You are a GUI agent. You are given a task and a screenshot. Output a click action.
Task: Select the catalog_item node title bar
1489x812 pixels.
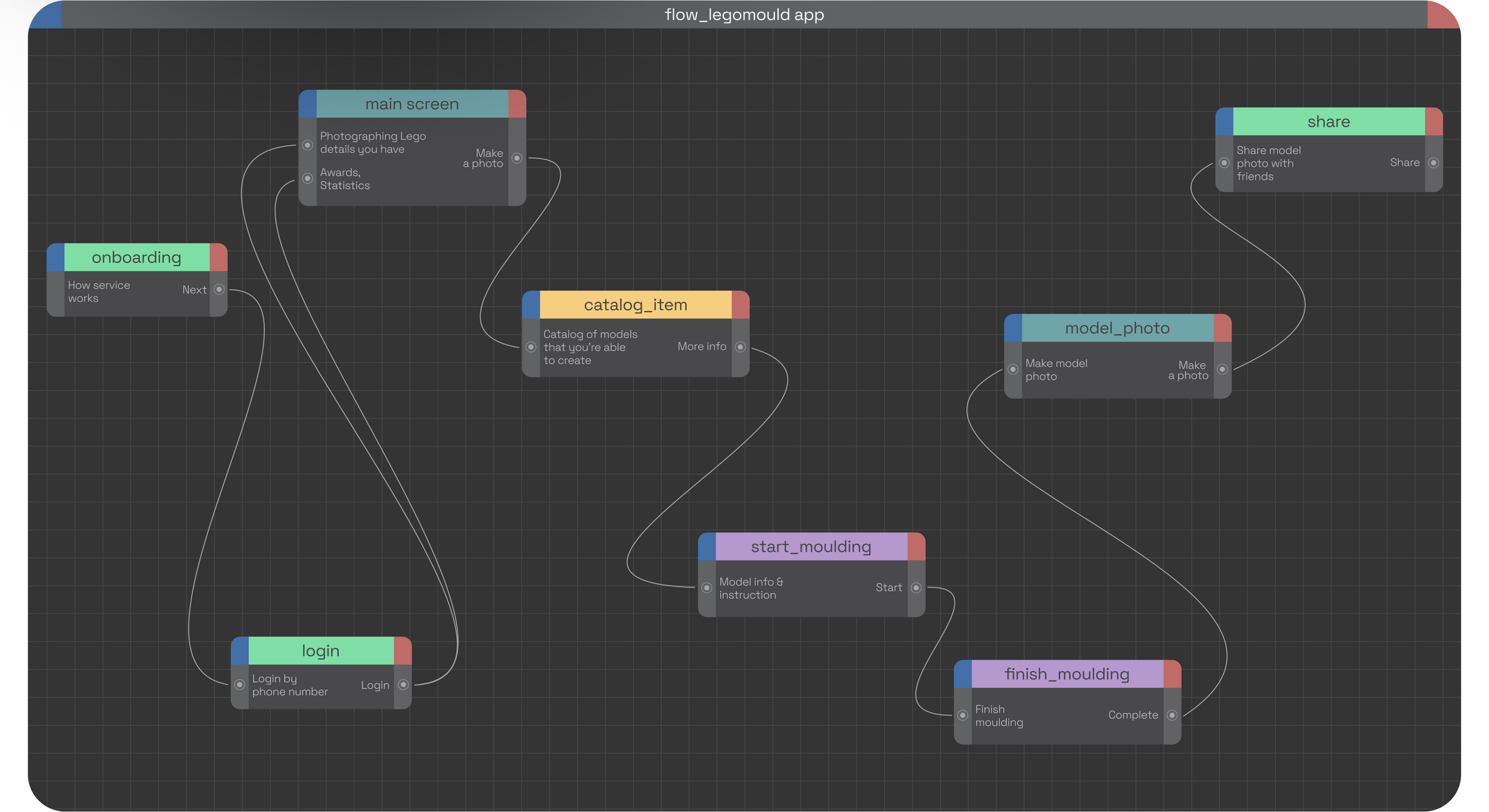click(x=635, y=305)
